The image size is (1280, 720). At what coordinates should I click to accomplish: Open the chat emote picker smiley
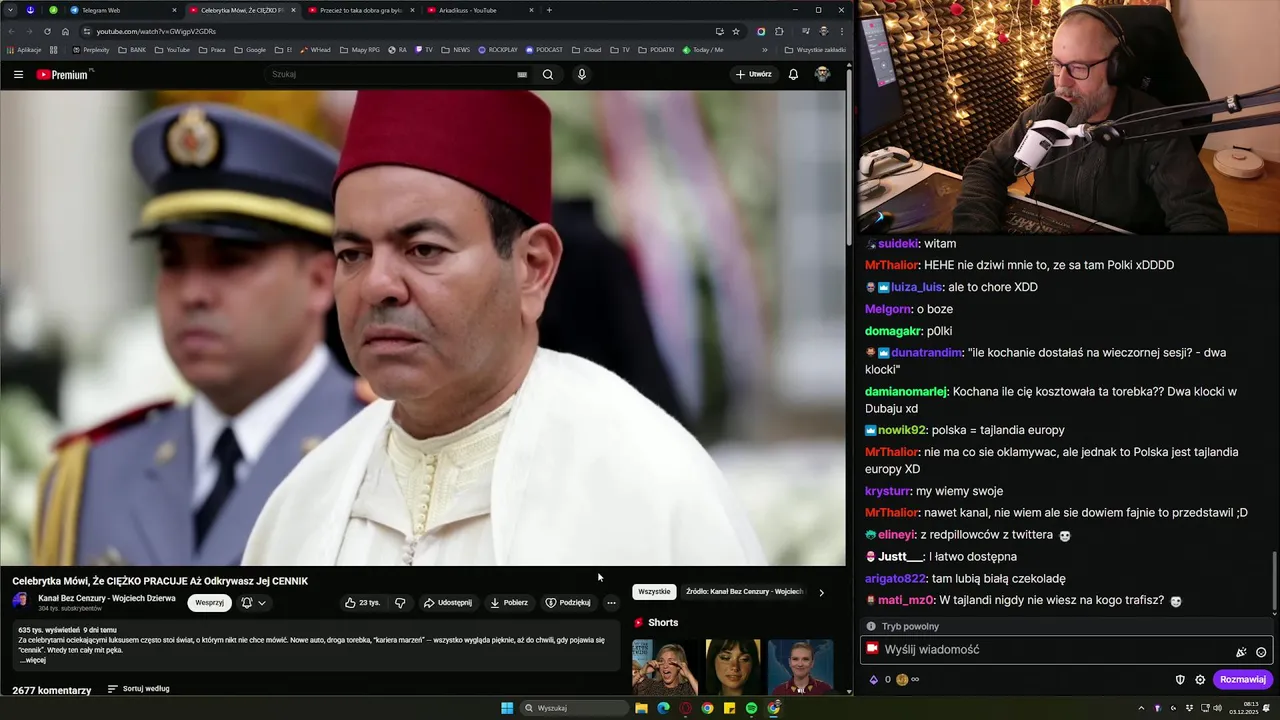[1261, 652]
